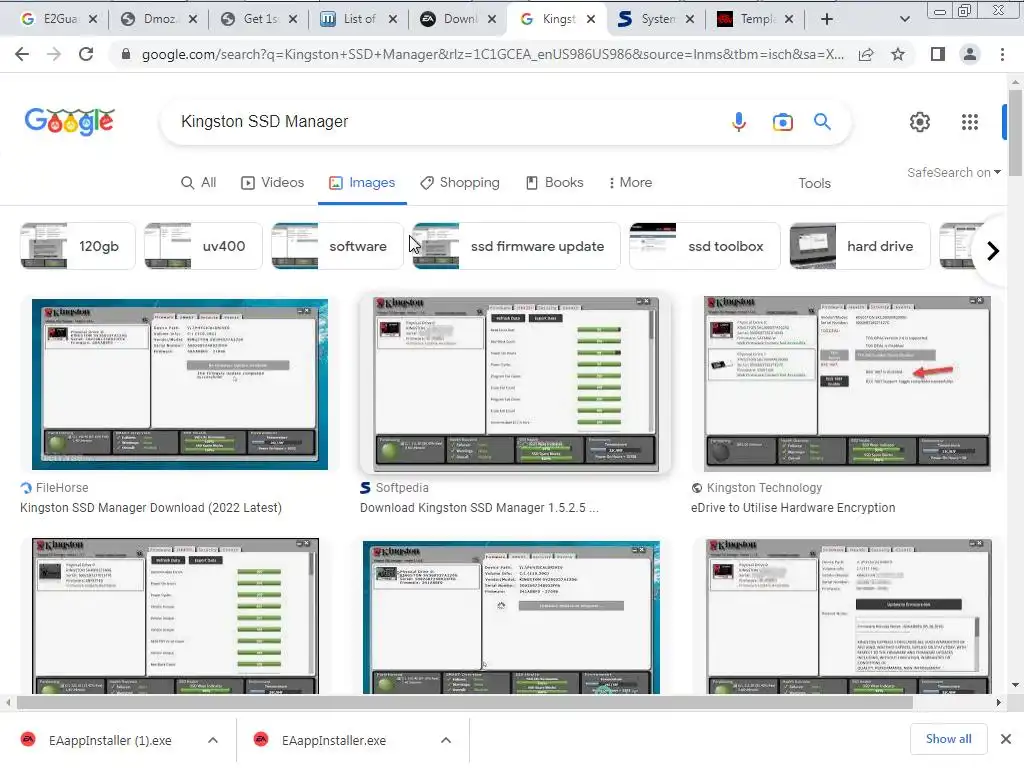Open Chrome three-dot menu
1024x768 pixels.
[x=1002, y=54]
